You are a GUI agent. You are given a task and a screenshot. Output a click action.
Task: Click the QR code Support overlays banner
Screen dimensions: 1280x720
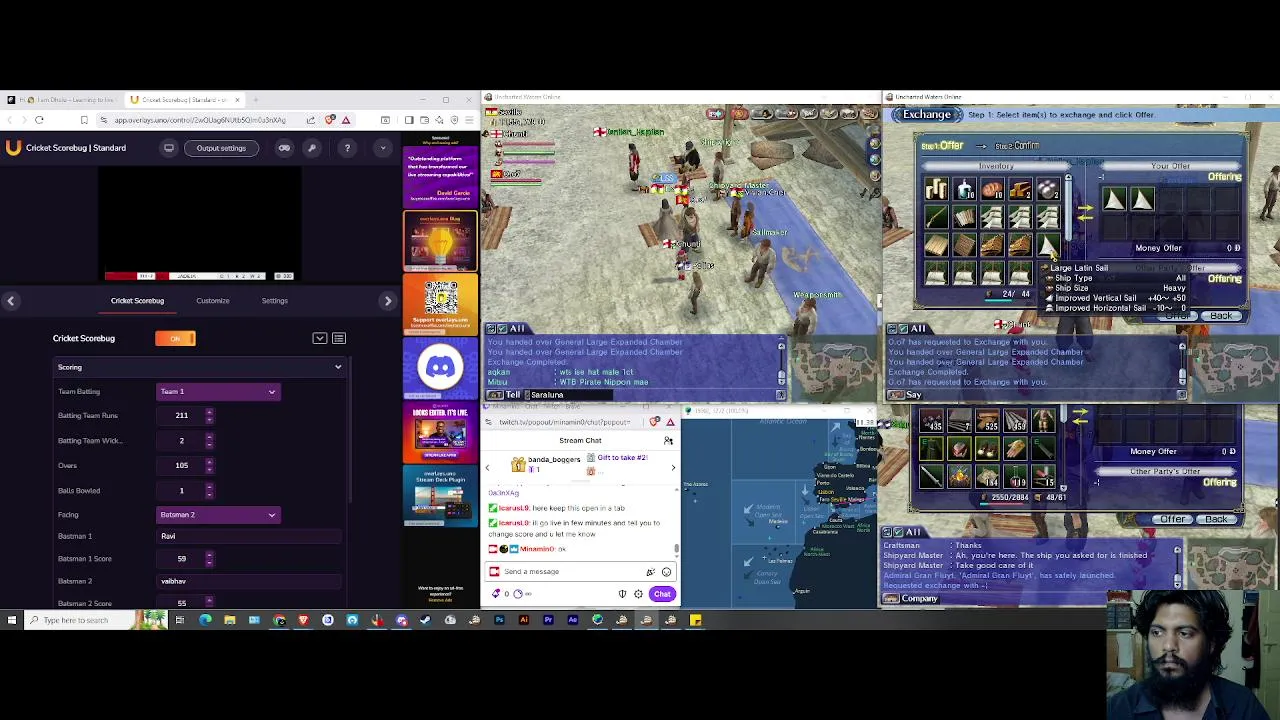[440, 304]
